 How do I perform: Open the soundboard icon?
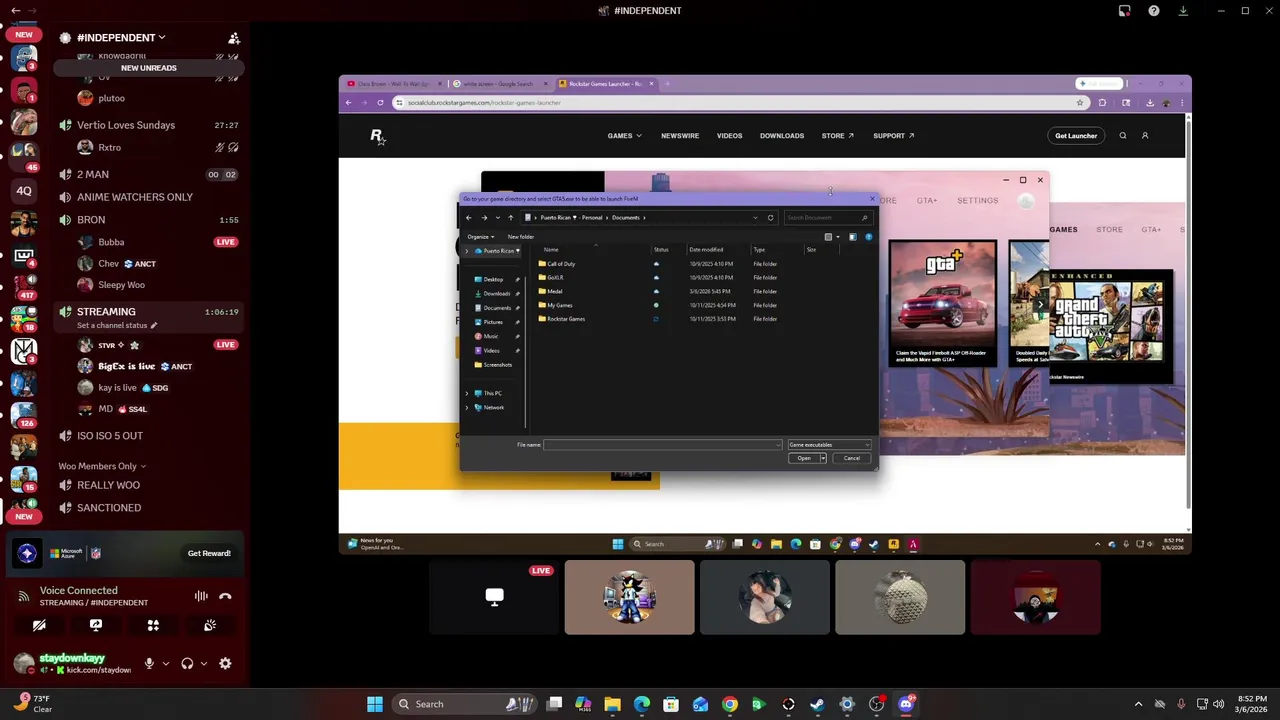click(x=210, y=625)
